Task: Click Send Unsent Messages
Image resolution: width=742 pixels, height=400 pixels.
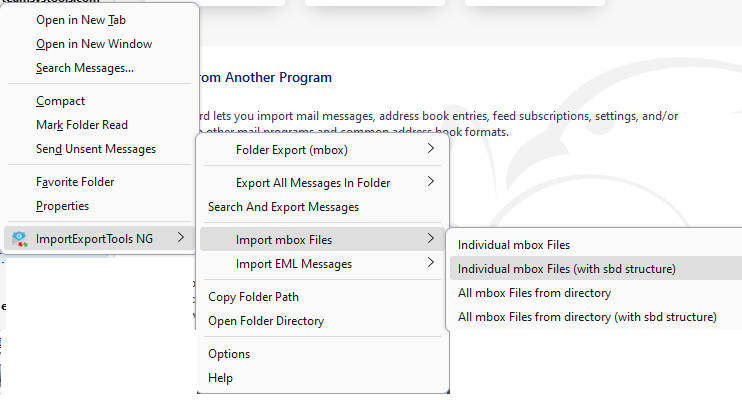Action: pyautogui.click(x=96, y=149)
